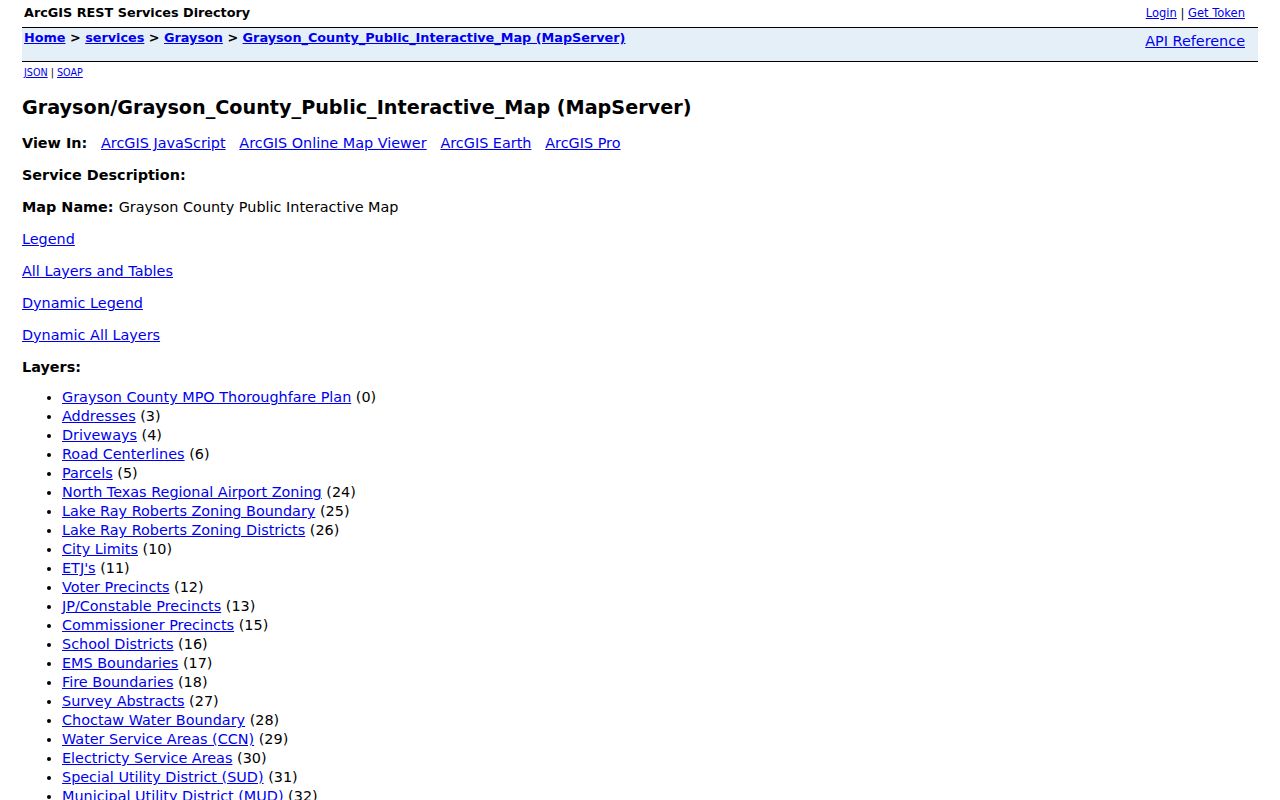Open in ArcGIS Pro
This screenshot has height=800, width=1280.
click(583, 143)
